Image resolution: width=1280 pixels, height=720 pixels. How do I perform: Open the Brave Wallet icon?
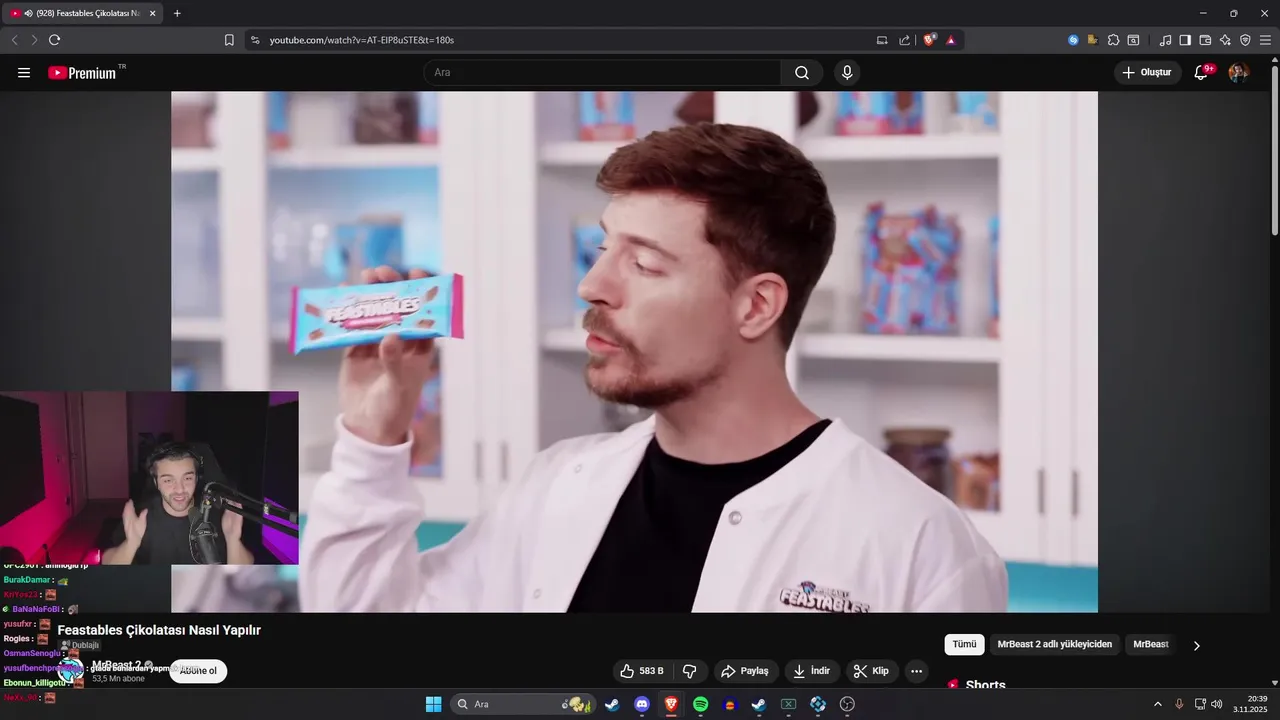click(x=1205, y=40)
